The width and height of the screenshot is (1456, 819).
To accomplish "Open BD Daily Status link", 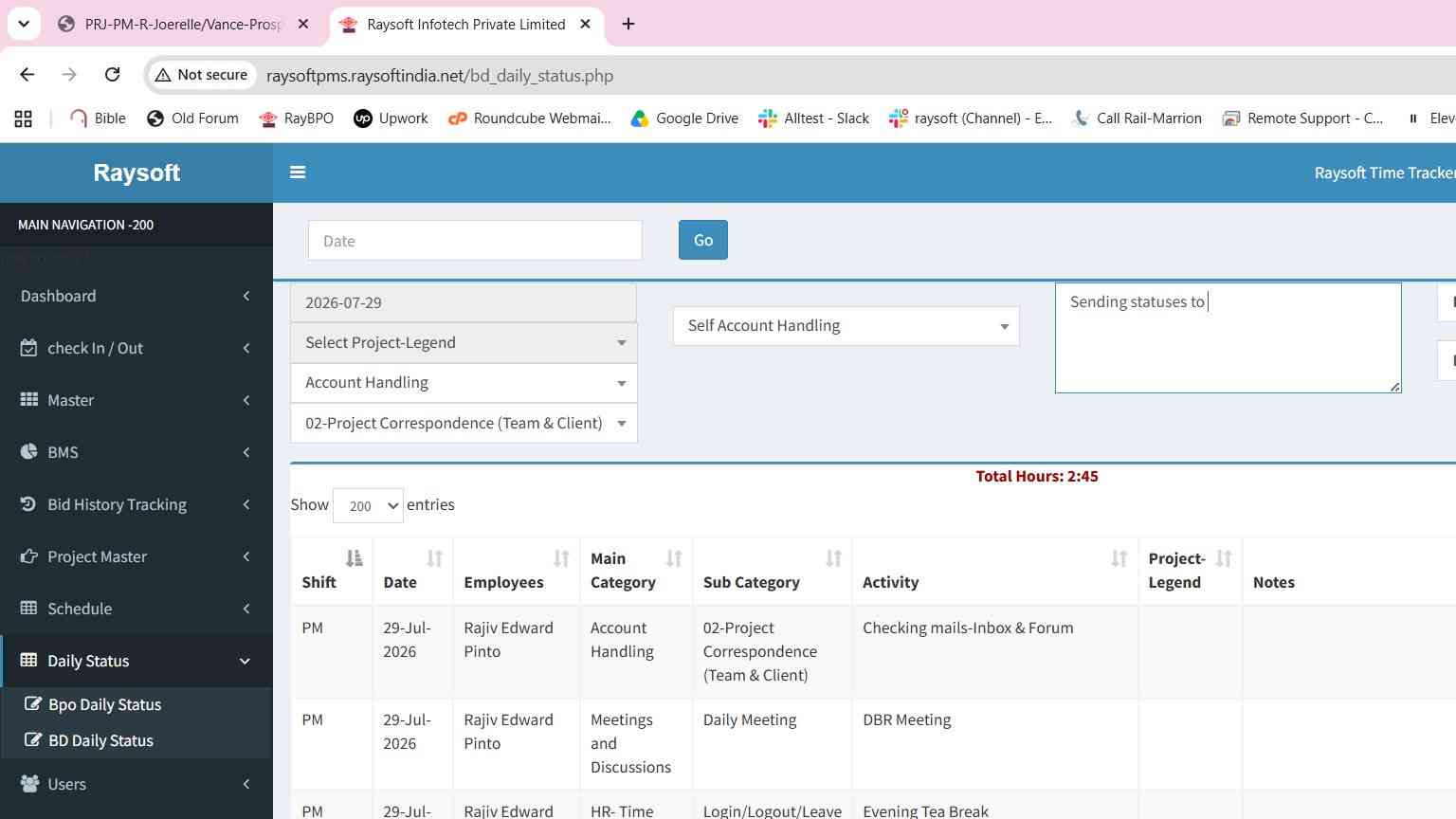I will point(100,740).
